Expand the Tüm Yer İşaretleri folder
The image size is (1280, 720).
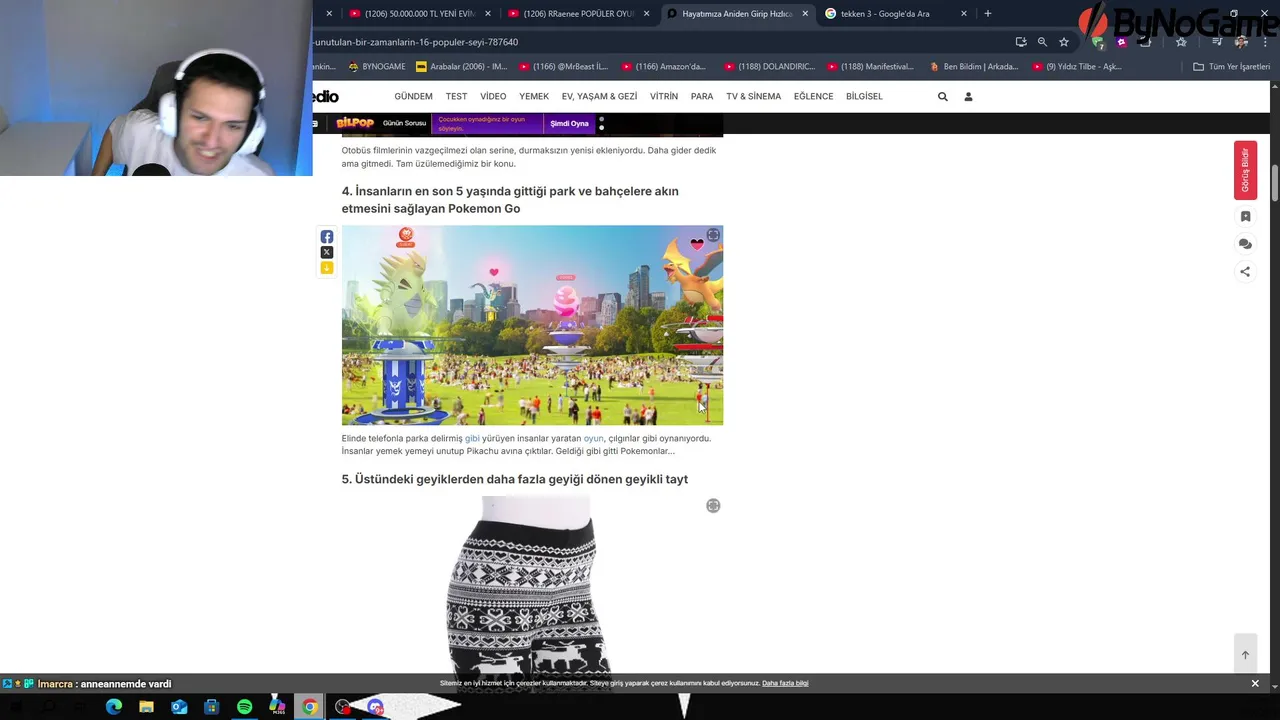(1231, 67)
